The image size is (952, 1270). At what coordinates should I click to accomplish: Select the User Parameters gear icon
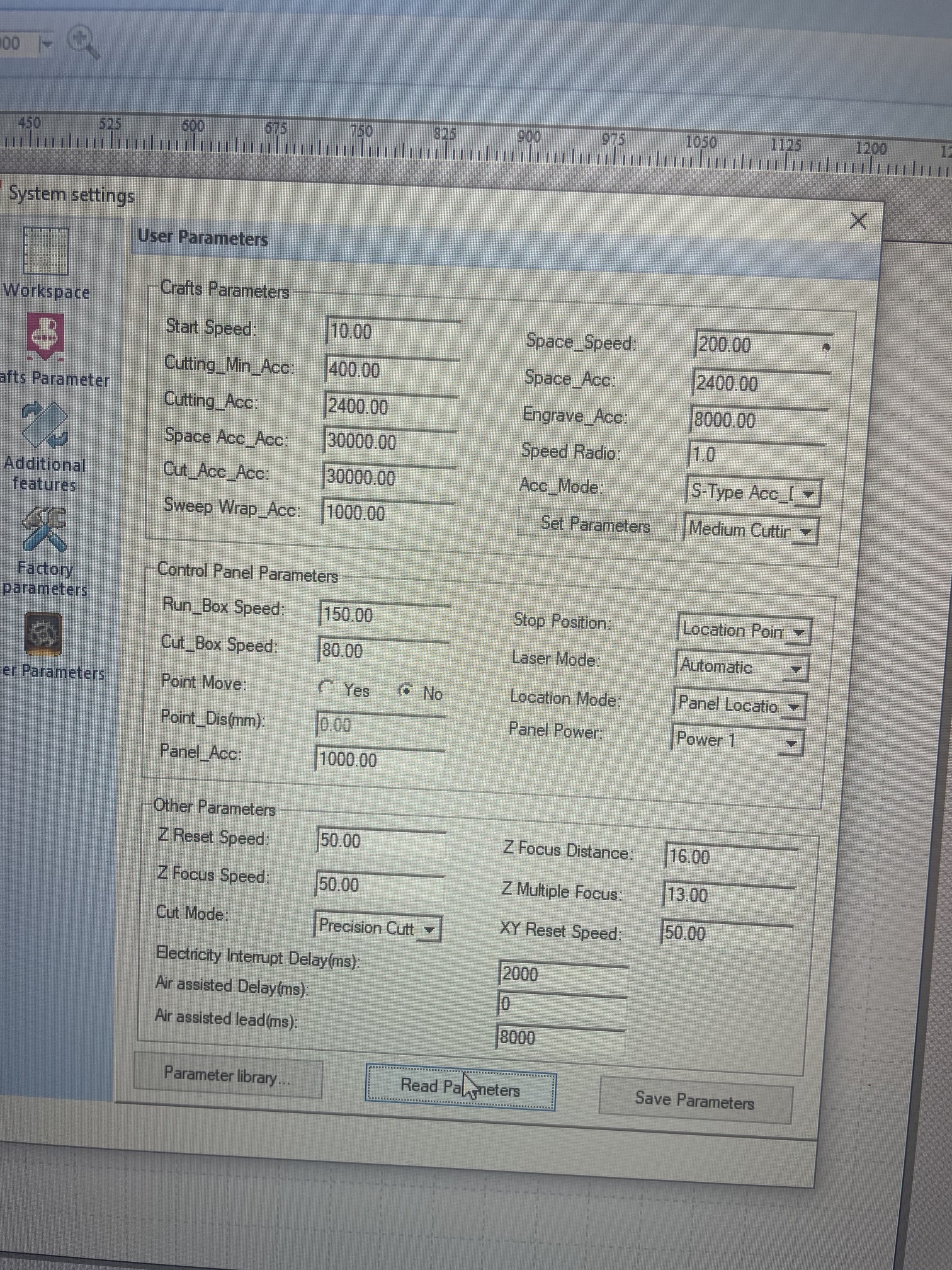(x=43, y=634)
